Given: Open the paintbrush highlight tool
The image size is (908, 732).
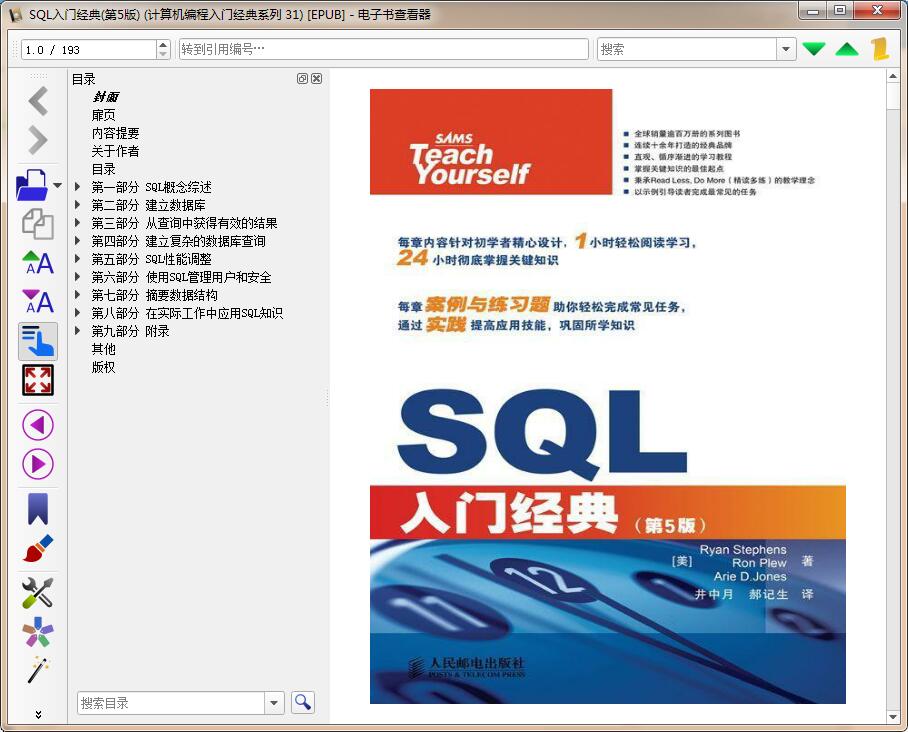Looking at the screenshot, I should click(x=38, y=548).
